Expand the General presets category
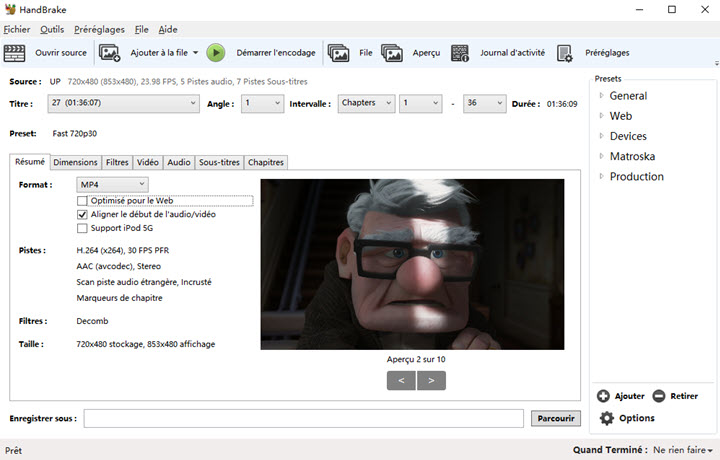This screenshot has width=720, height=460. 602,95
